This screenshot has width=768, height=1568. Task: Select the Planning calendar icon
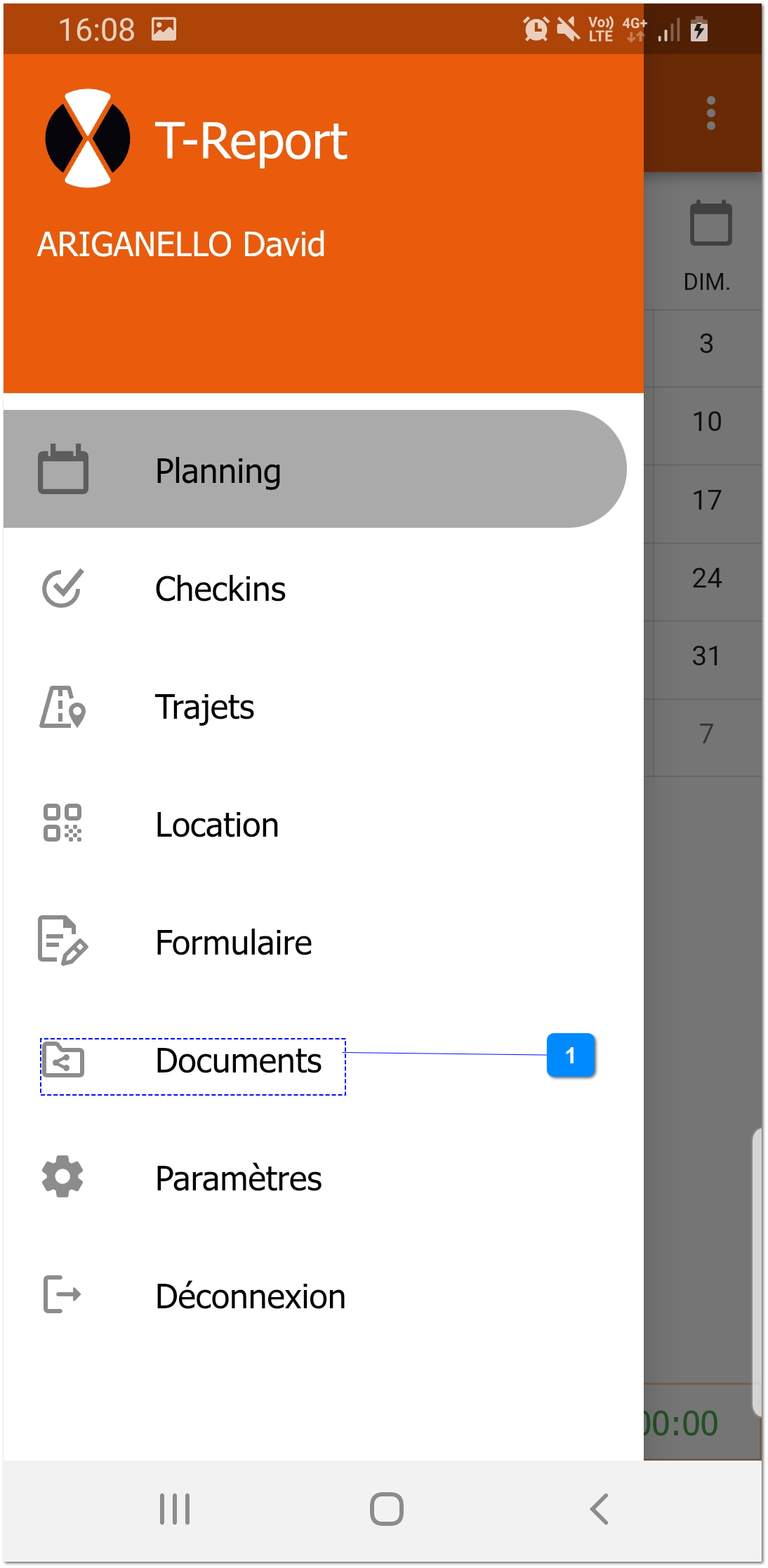click(63, 468)
